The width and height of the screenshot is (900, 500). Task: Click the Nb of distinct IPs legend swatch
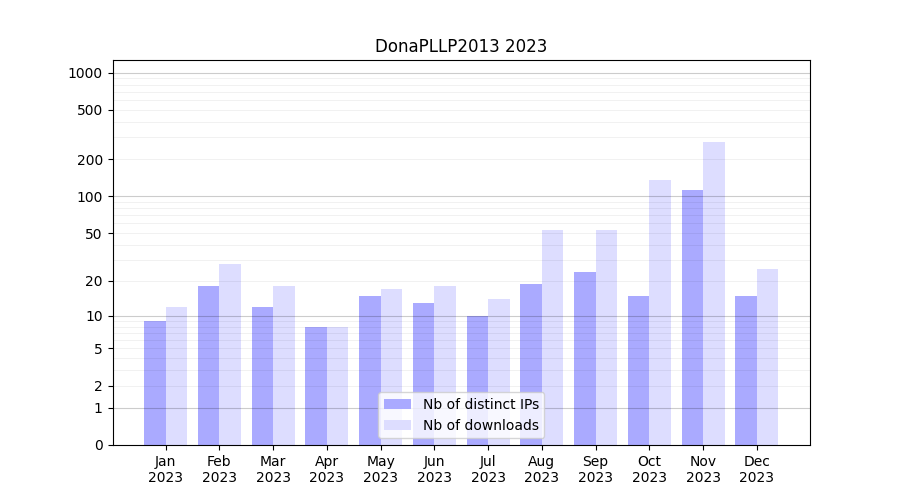pos(397,404)
